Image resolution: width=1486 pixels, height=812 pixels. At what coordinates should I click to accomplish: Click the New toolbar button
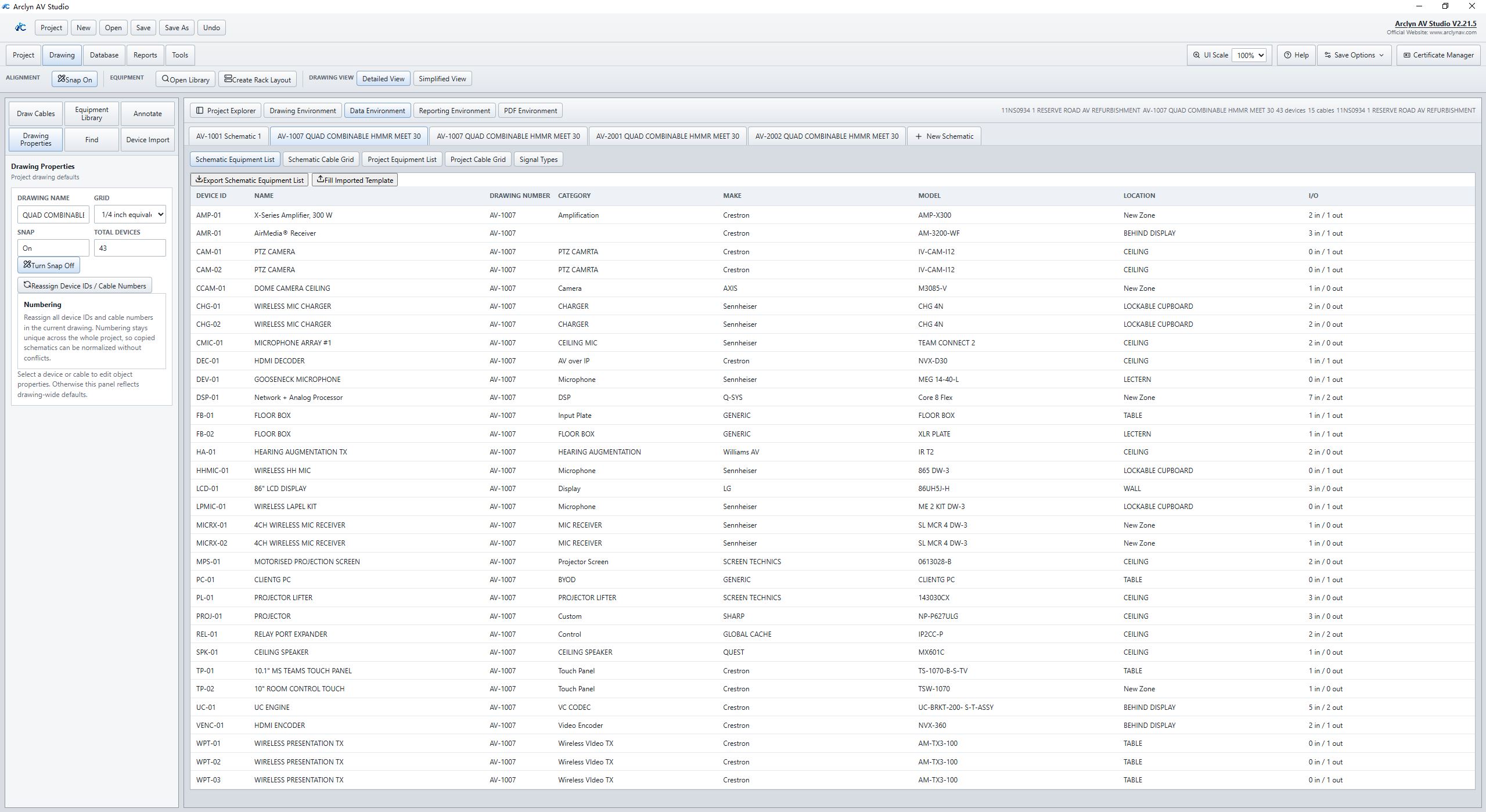84,28
